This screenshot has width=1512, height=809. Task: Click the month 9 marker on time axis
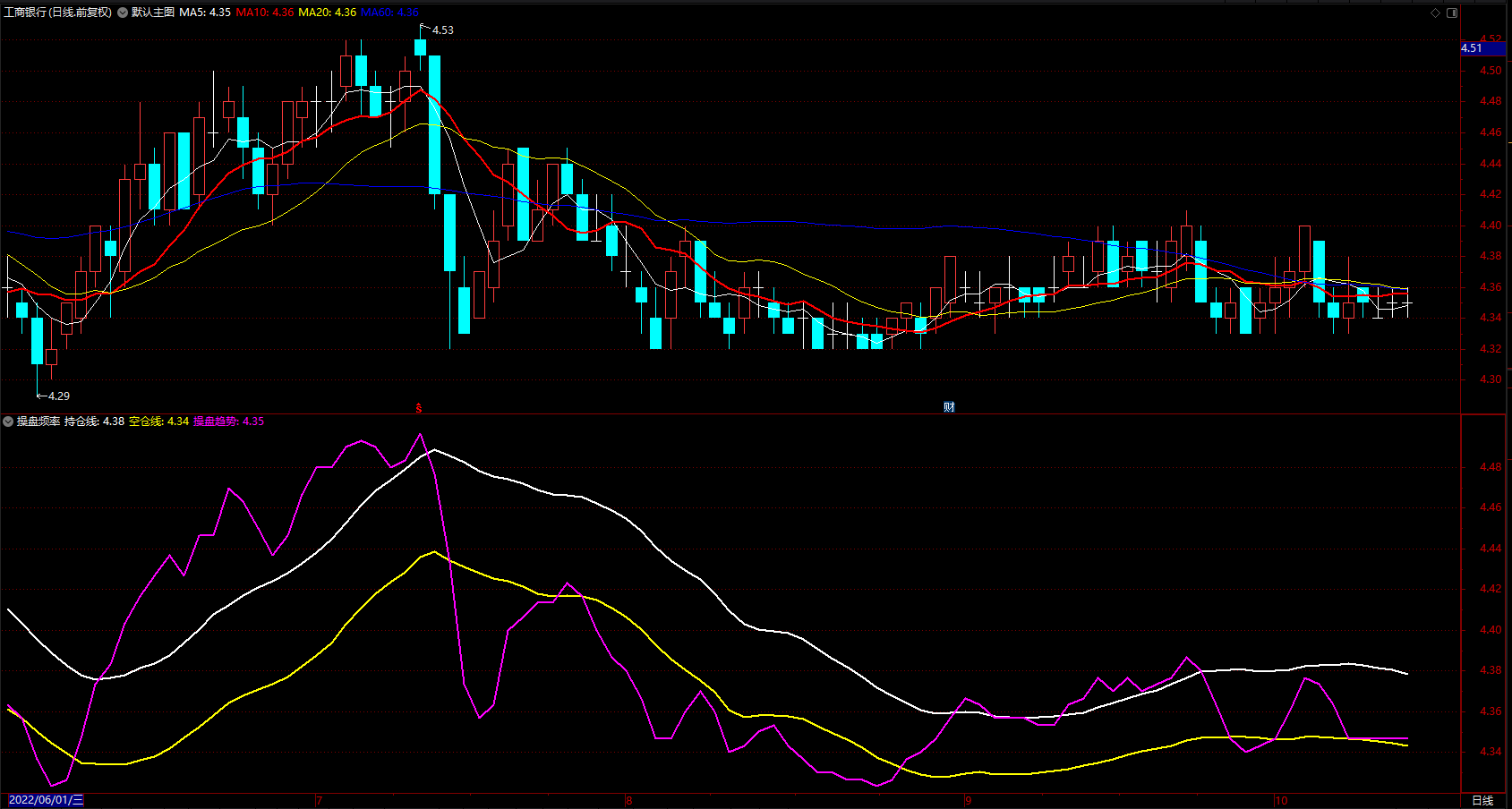pos(968,800)
